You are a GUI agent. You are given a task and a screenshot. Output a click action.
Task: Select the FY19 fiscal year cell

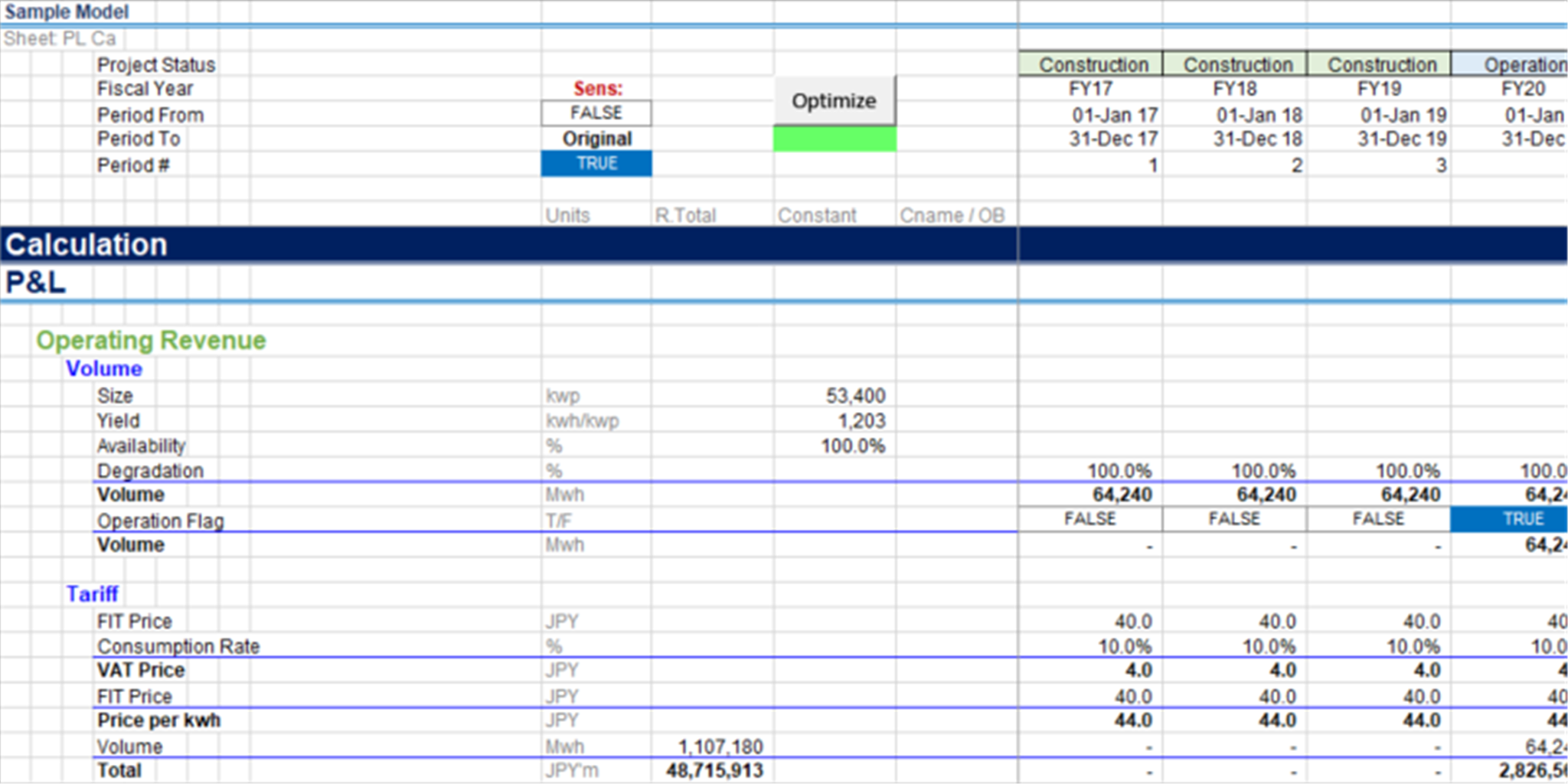click(1379, 89)
